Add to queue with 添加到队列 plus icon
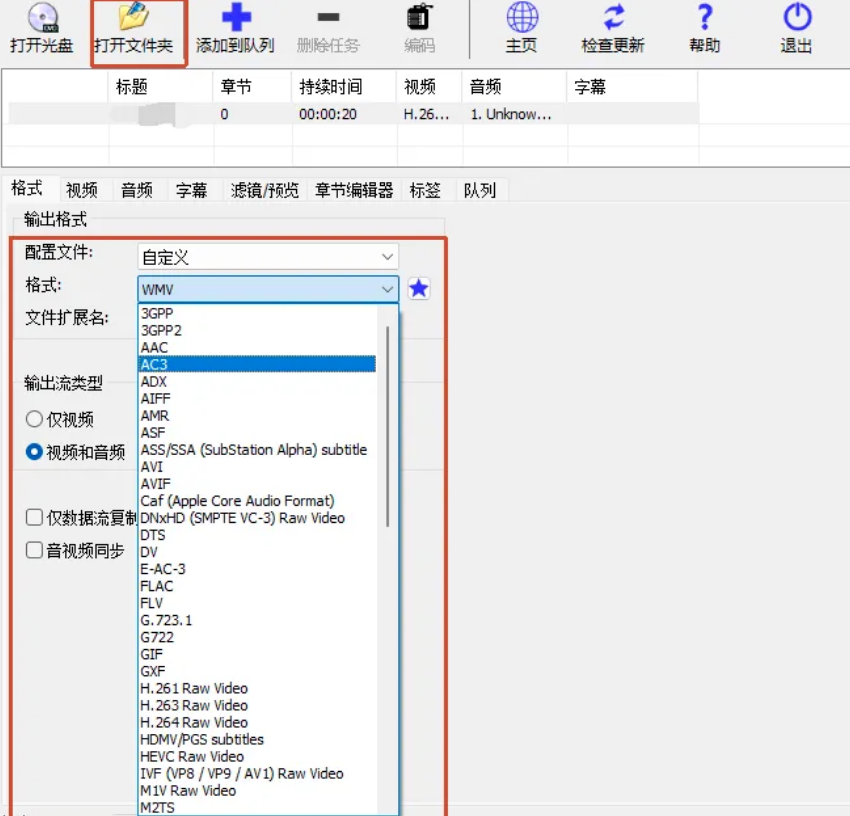Screen dimensions: 850x816 pyautogui.click(x=236, y=17)
